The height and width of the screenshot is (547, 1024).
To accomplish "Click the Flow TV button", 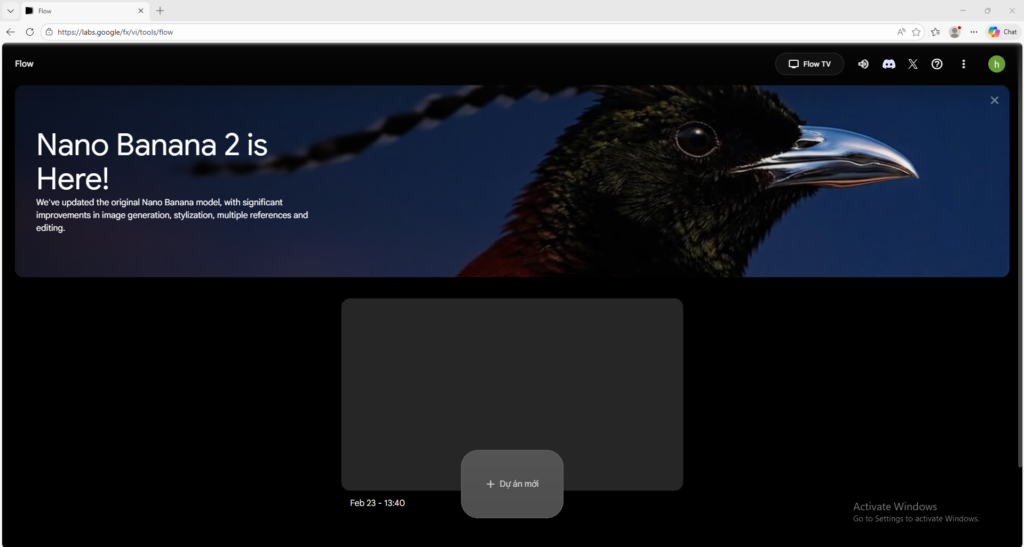I will coord(809,64).
